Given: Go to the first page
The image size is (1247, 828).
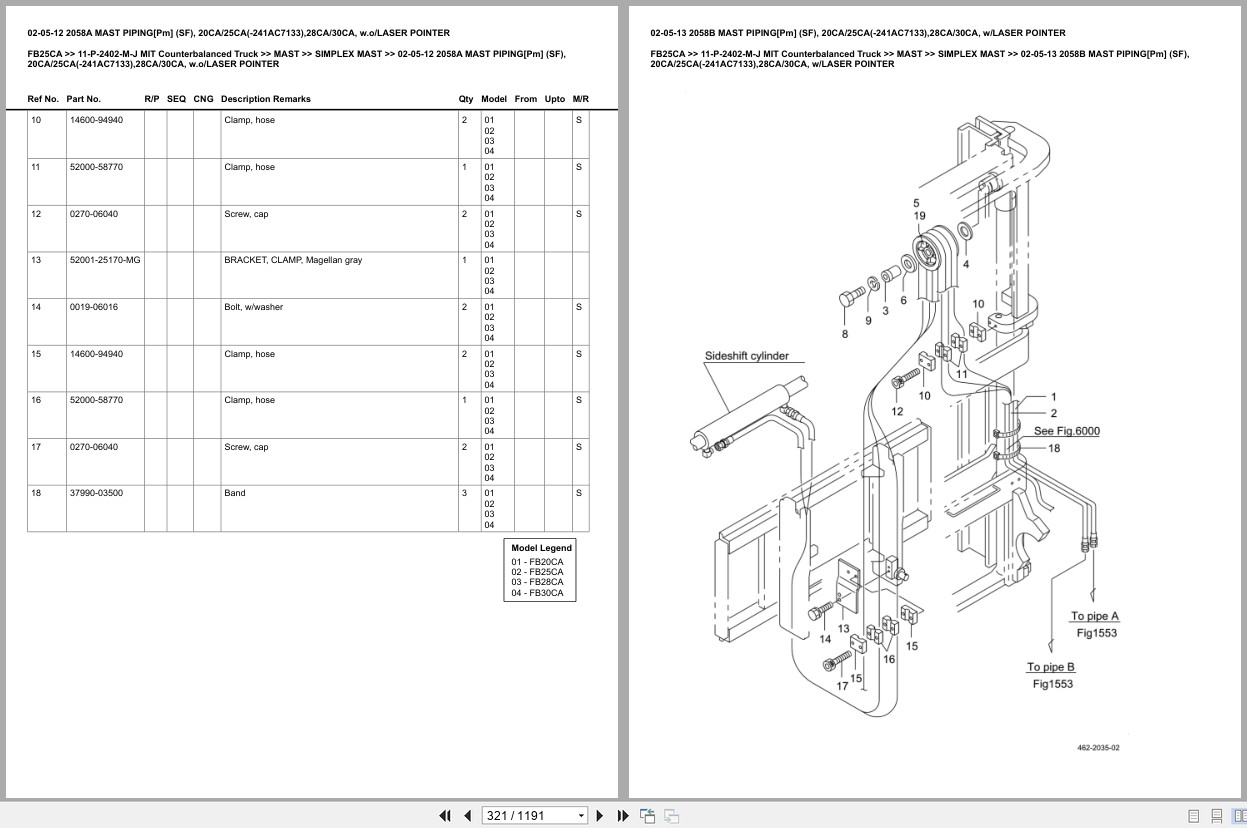Looking at the screenshot, I should [445, 816].
